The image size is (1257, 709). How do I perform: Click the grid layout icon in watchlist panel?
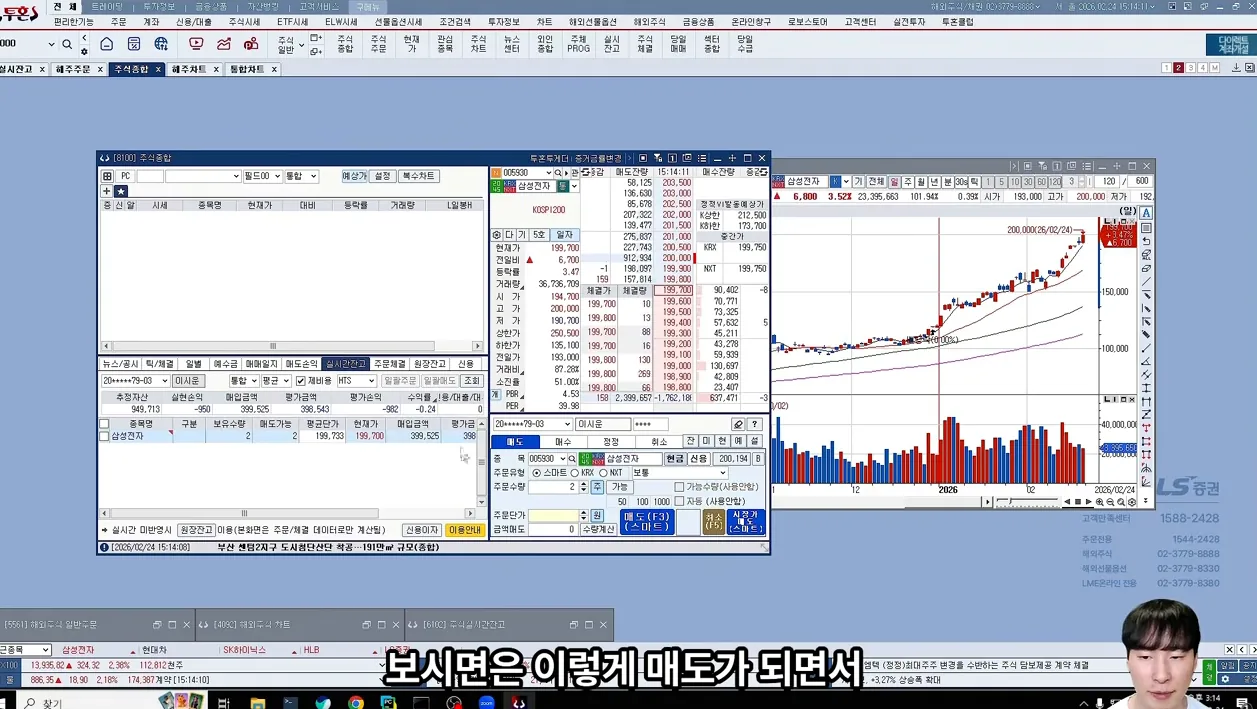(x=107, y=176)
